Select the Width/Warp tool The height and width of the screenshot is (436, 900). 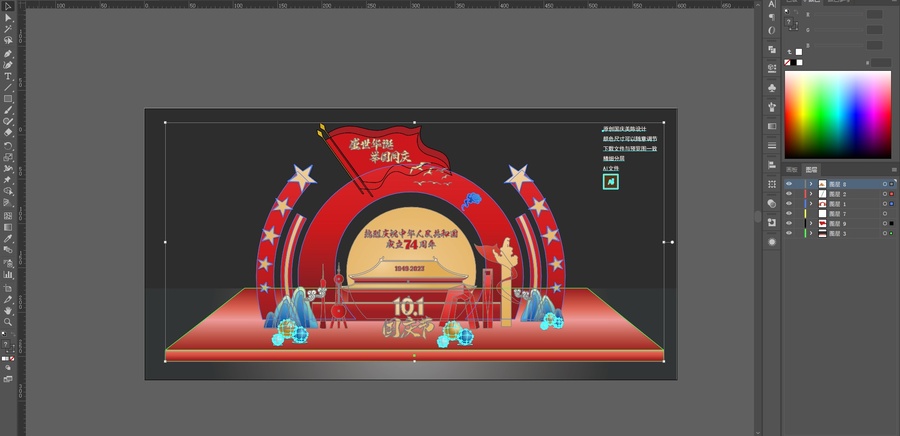coord(8,169)
